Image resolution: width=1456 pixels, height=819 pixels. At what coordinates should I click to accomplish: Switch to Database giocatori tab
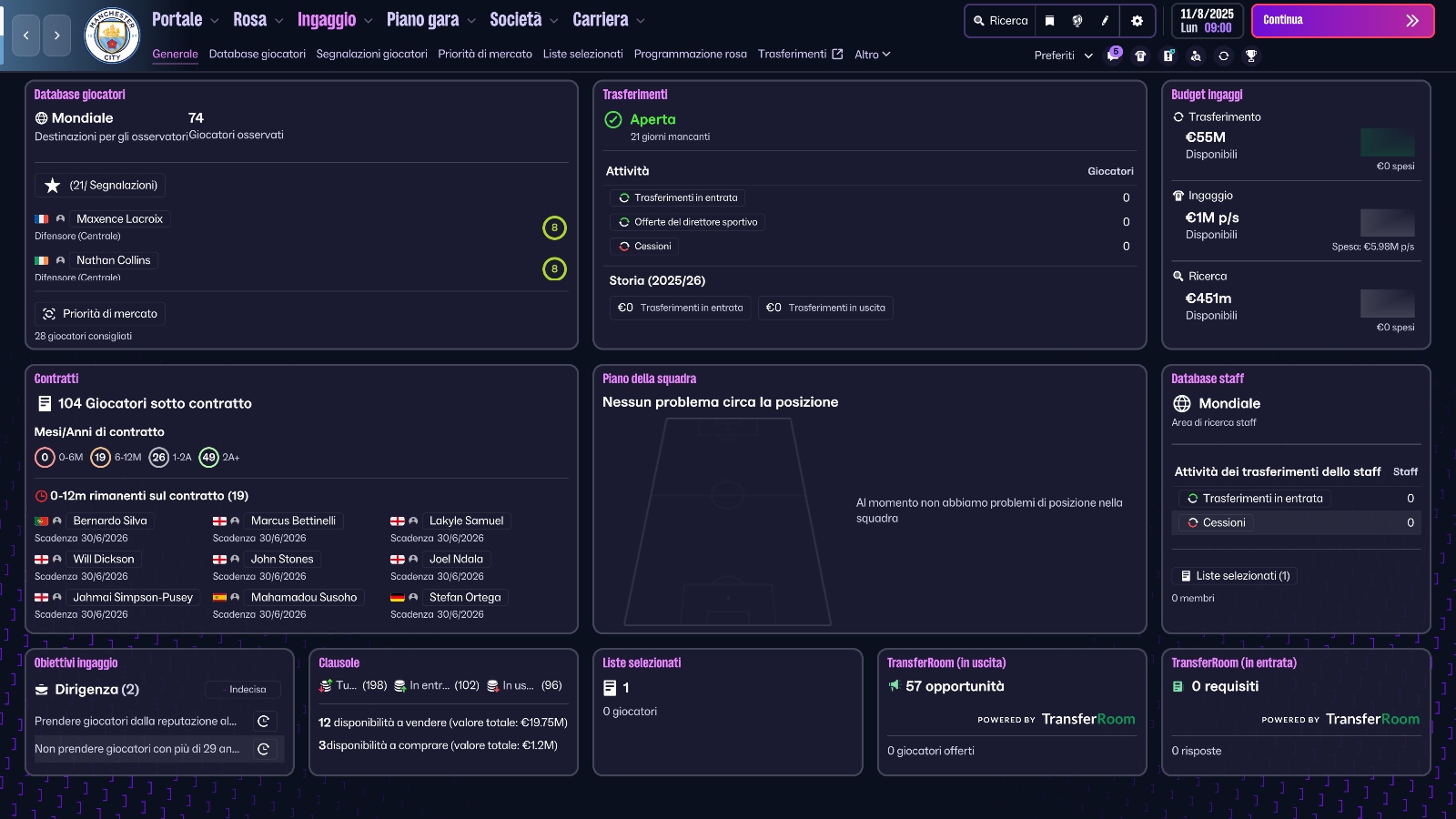click(x=257, y=55)
